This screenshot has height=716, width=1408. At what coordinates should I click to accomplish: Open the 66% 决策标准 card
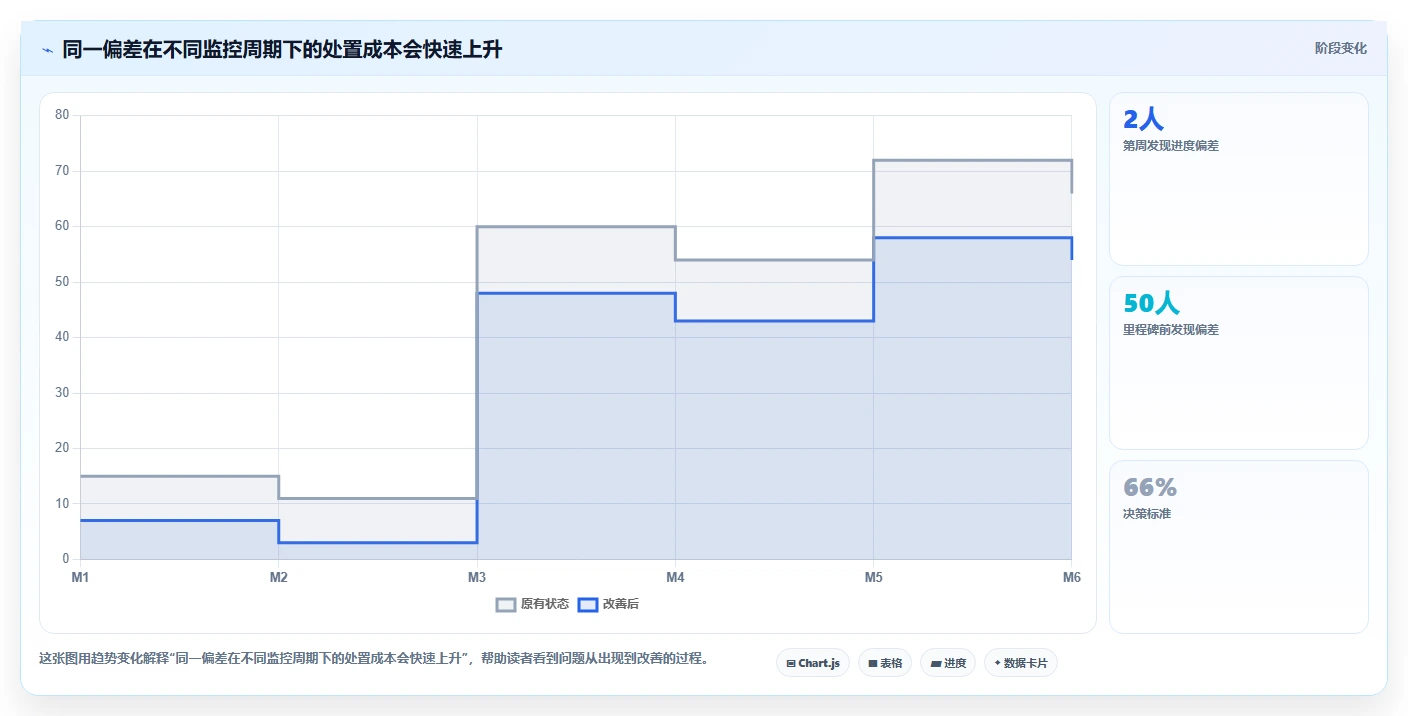[x=1238, y=547]
